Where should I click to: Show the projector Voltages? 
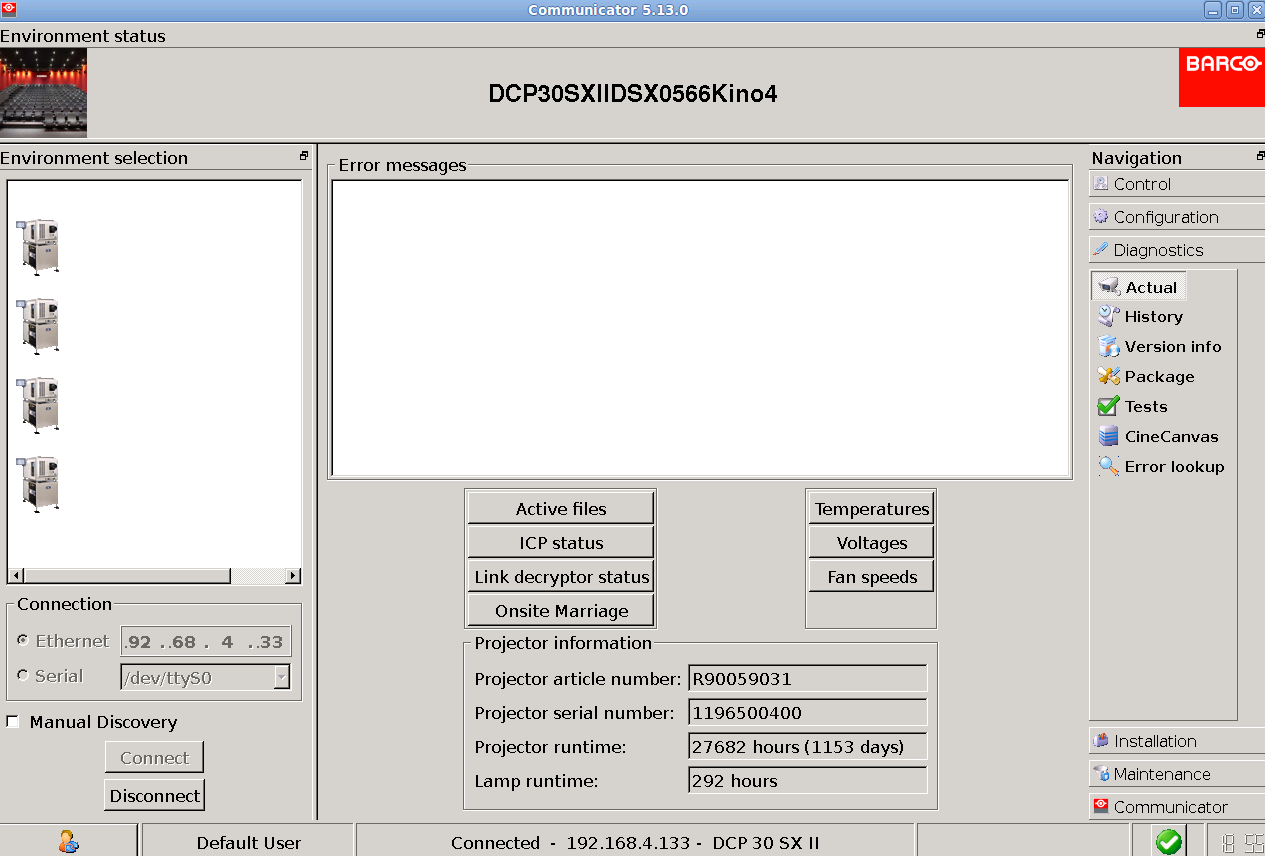871,543
